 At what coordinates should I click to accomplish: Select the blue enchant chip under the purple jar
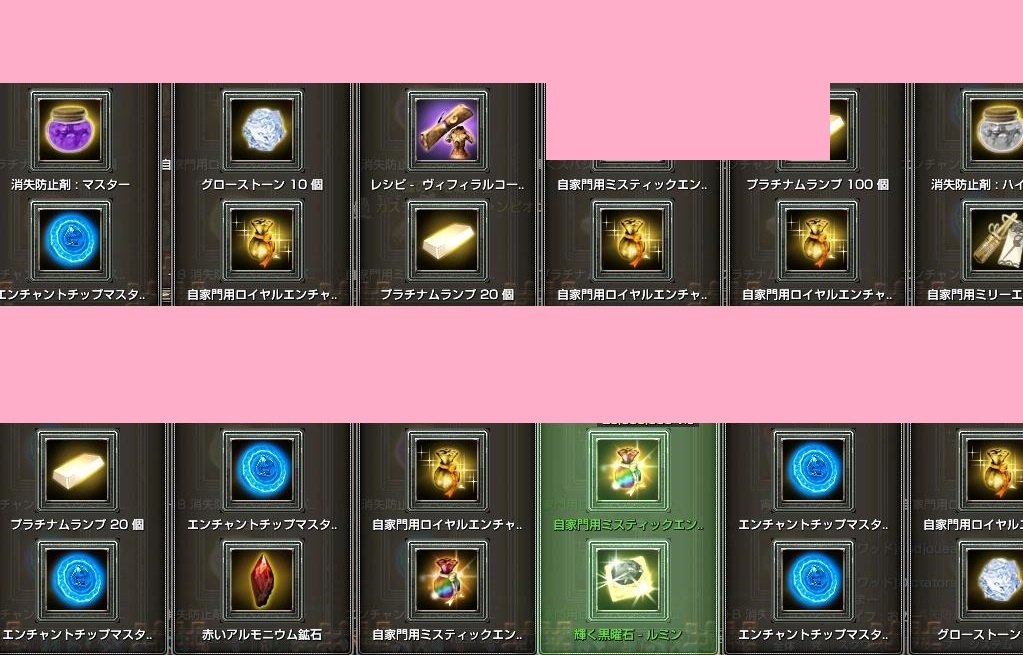(x=70, y=240)
